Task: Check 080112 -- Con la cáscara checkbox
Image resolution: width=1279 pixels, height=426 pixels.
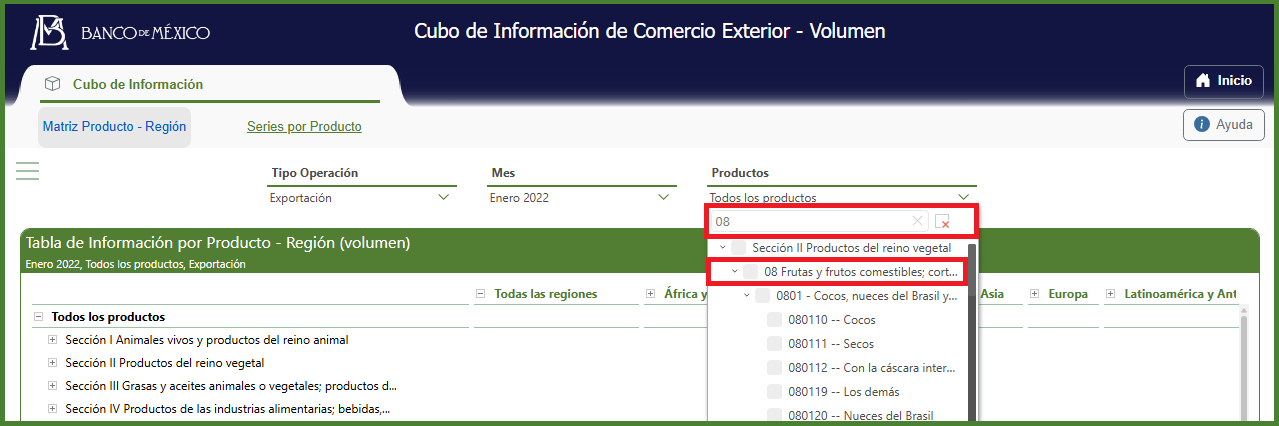Action: [x=775, y=368]
